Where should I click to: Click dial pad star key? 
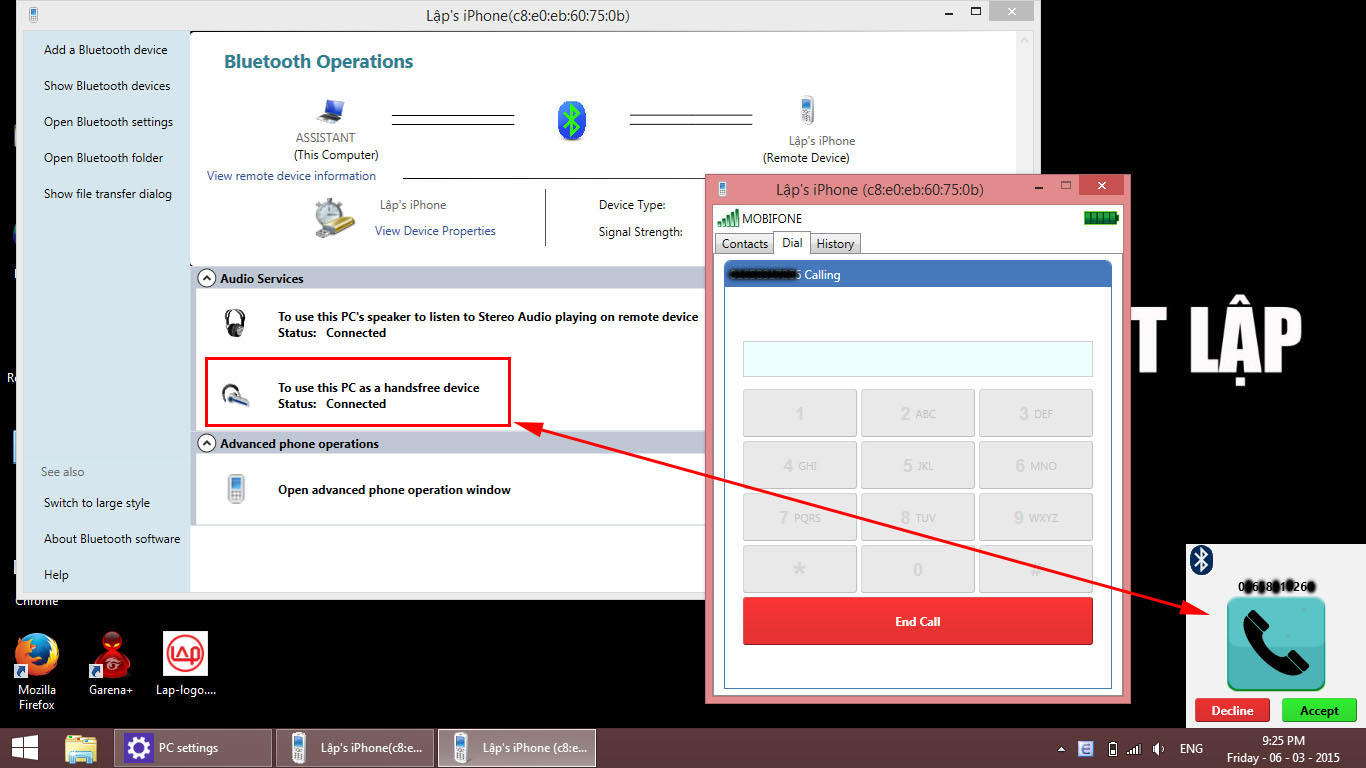click(x=799, y=569)
